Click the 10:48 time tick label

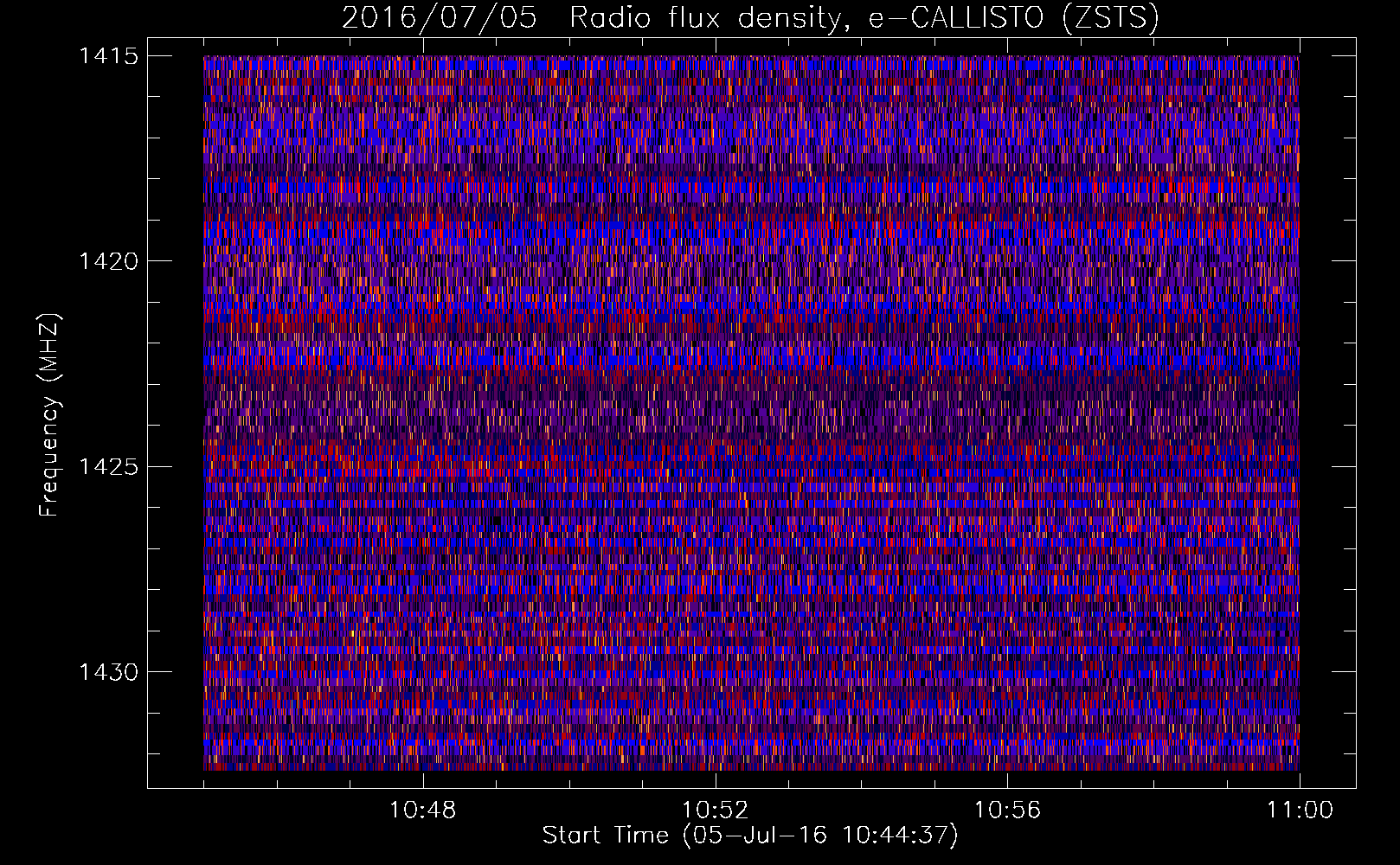423,811
